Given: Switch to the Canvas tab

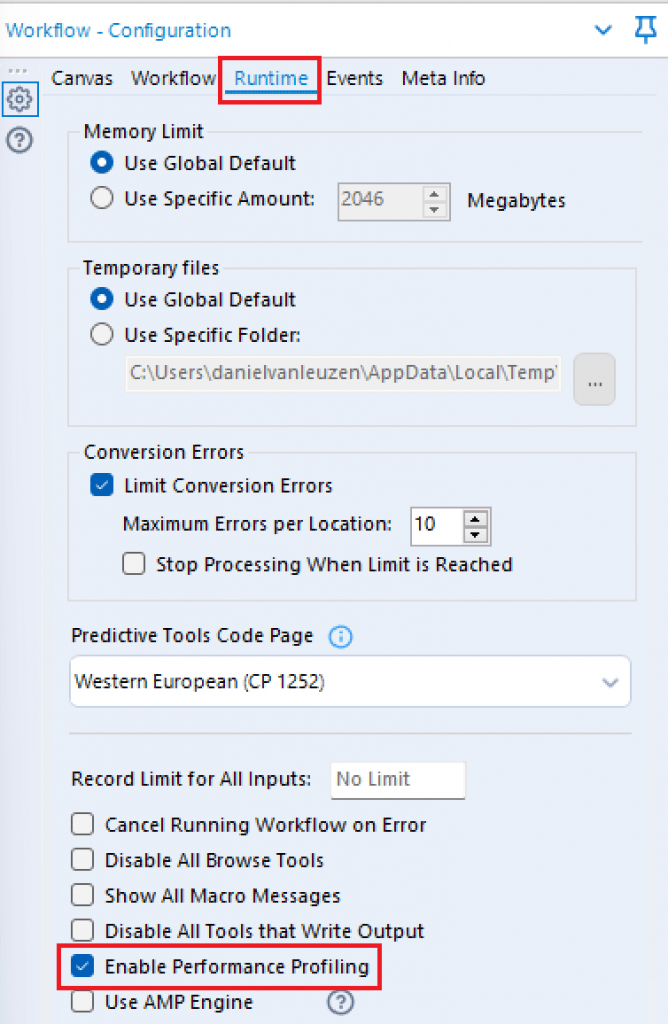Looking at the screenshot, I should click(82, 78).
